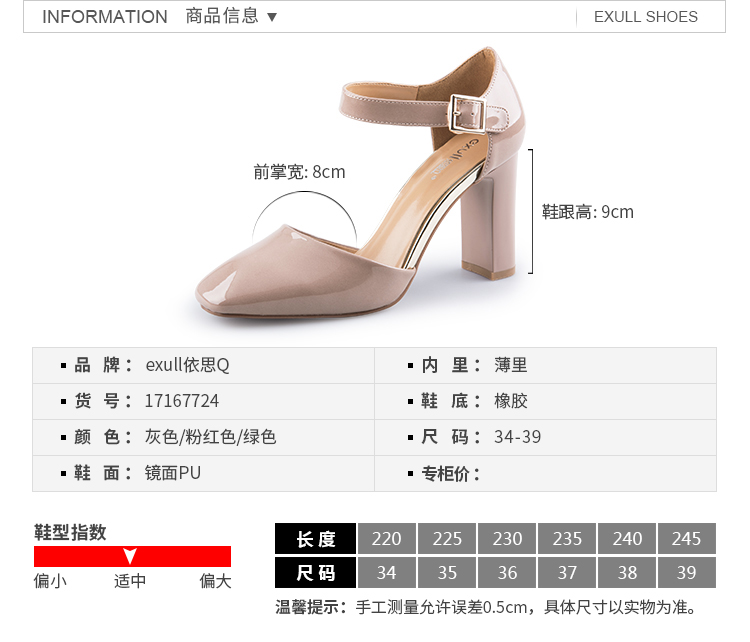Image resolution: width=750 pixels, height=642 pixels.
Task: Click the shoe's gold ankle buckle
Action: 467,114
